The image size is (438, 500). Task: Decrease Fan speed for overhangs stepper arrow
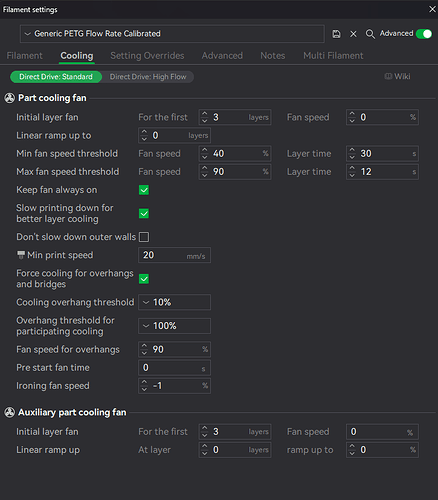tap(144, 353)
